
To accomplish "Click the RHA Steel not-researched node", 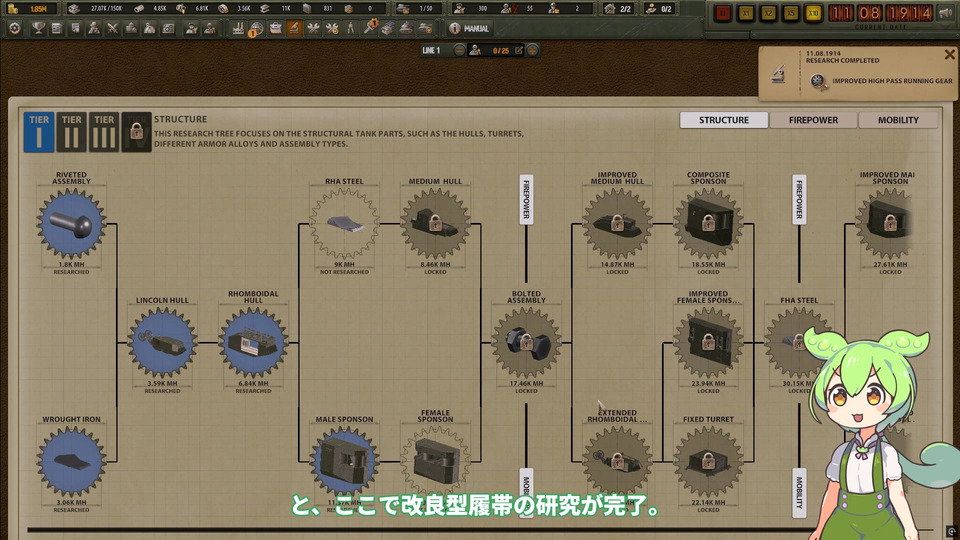I will pos(344,224).
